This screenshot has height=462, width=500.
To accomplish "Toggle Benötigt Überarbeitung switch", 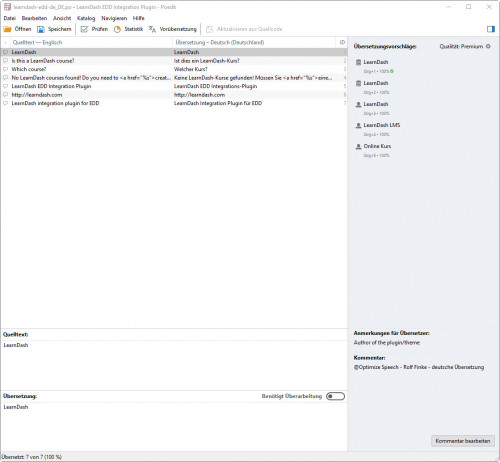I will [335, 396].
